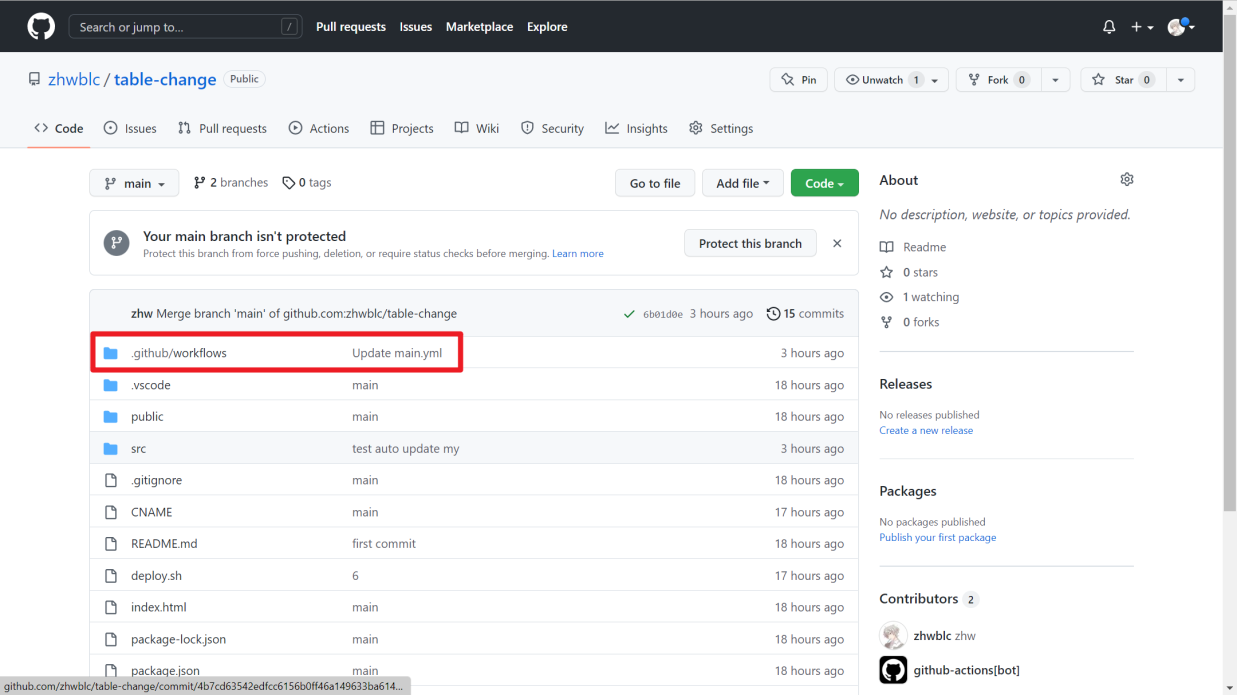Open the .vscode folder

[151, 385]
